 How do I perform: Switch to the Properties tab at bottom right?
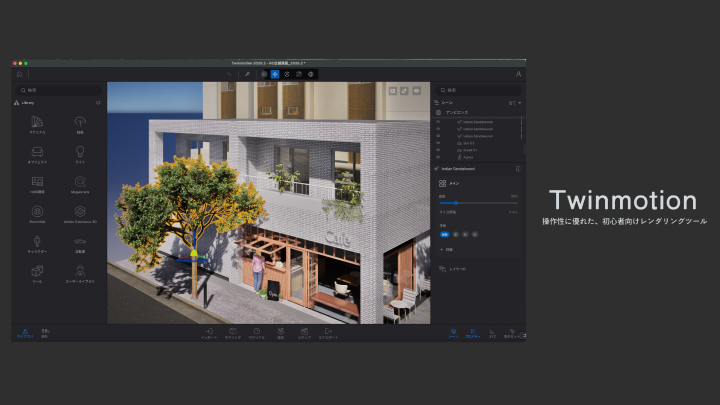tap(472, 333)
